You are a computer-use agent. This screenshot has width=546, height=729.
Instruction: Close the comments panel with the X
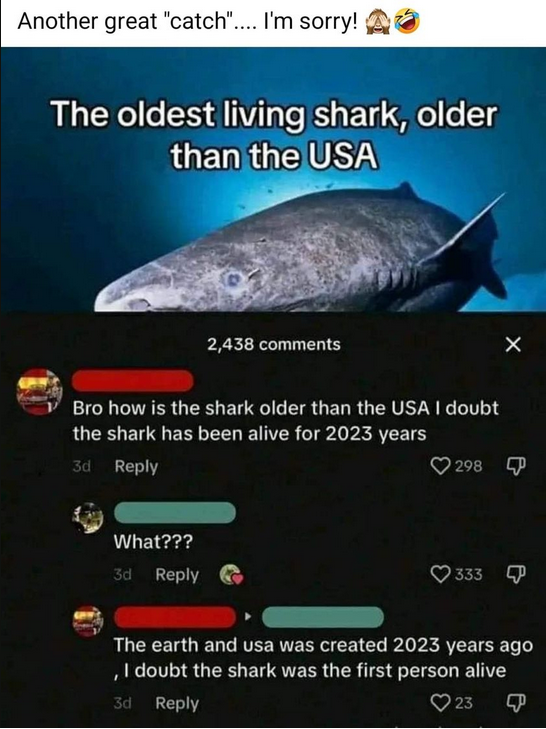[x=513, y=345]
